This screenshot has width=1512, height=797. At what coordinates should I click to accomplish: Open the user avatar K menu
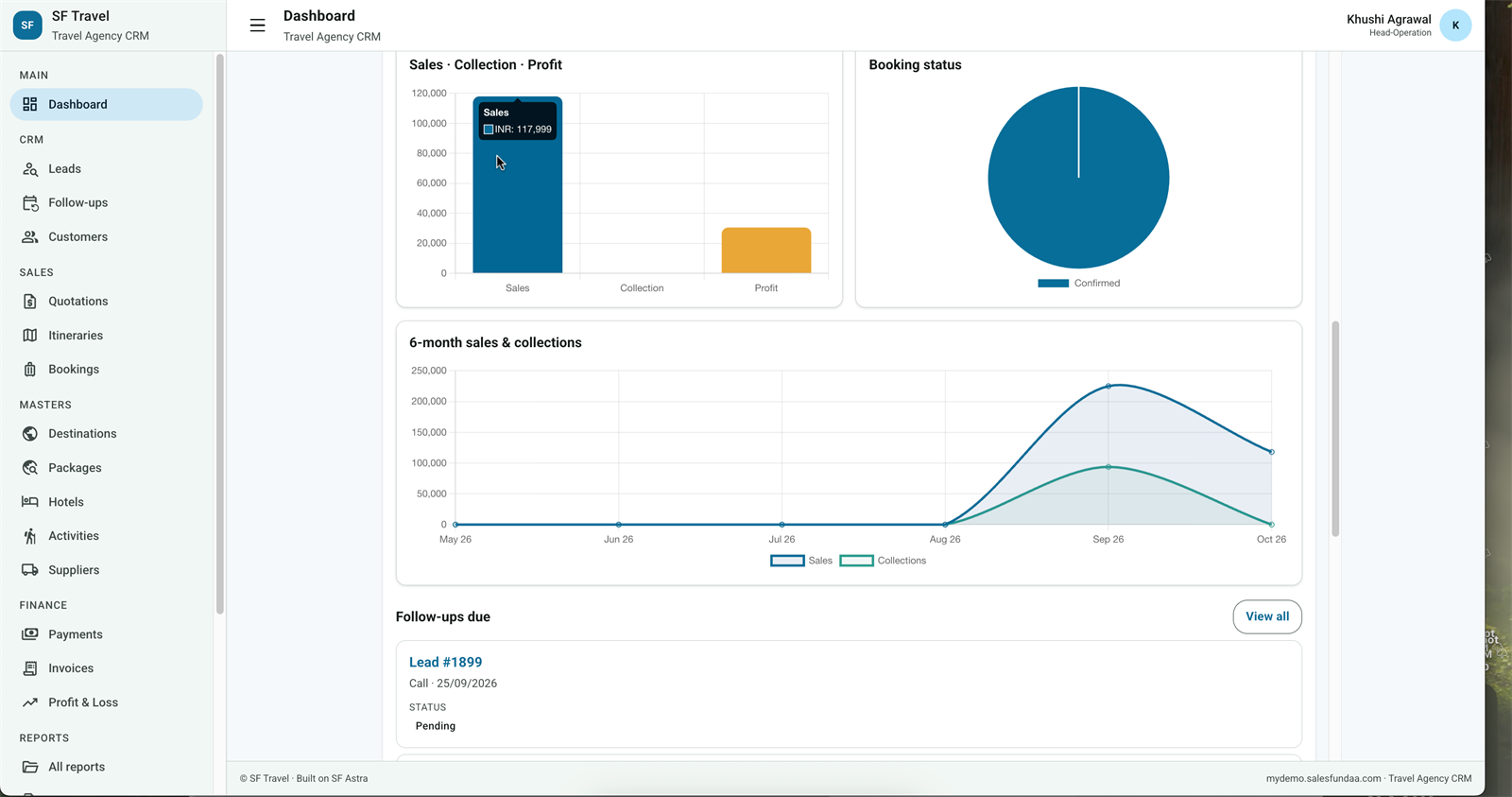tap(1455, 26)
